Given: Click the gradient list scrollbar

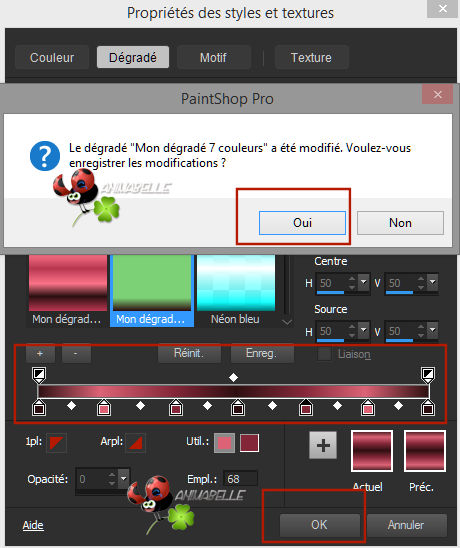Looking at the screenshot, I should coord(287,285).
